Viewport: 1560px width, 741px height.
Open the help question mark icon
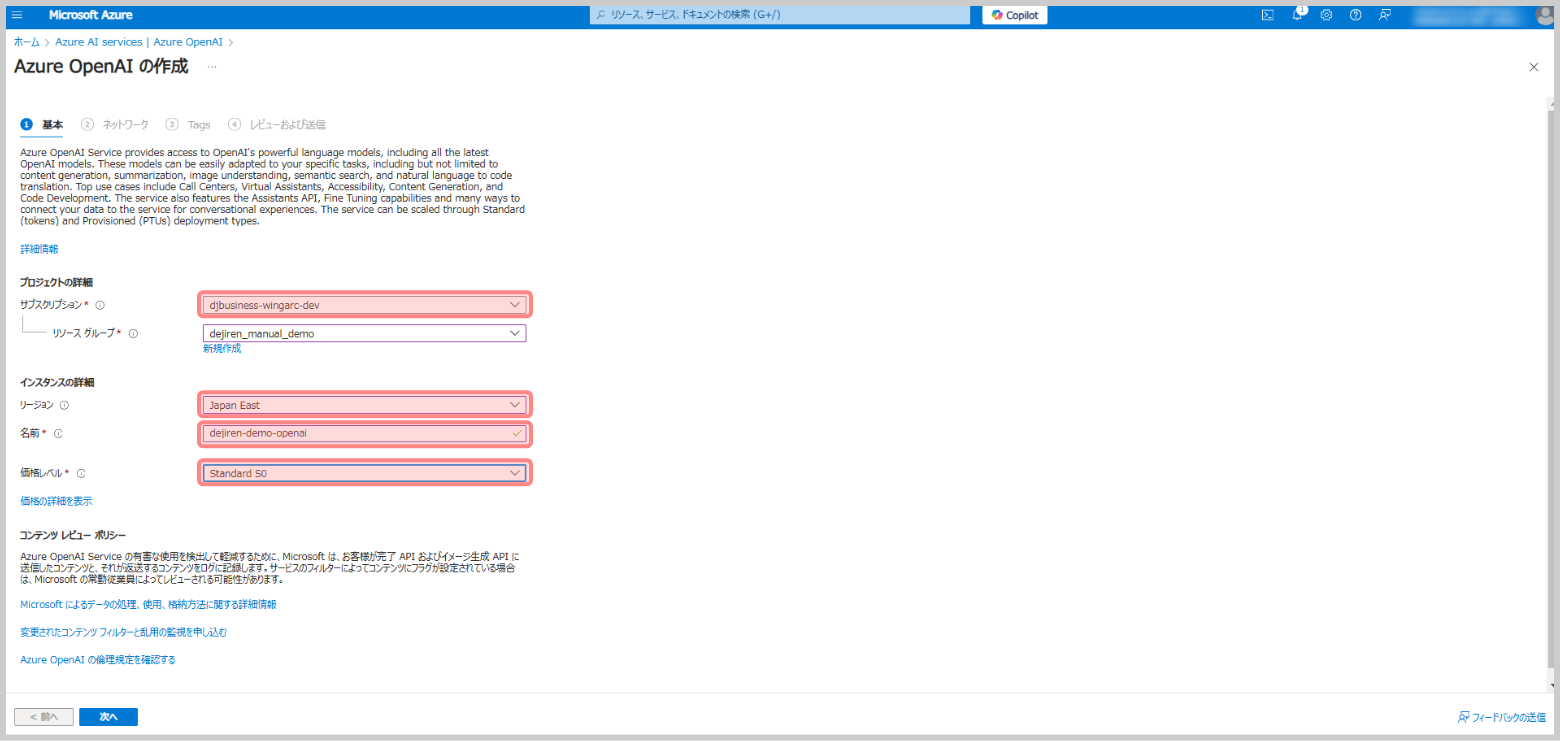(1355, 15)
